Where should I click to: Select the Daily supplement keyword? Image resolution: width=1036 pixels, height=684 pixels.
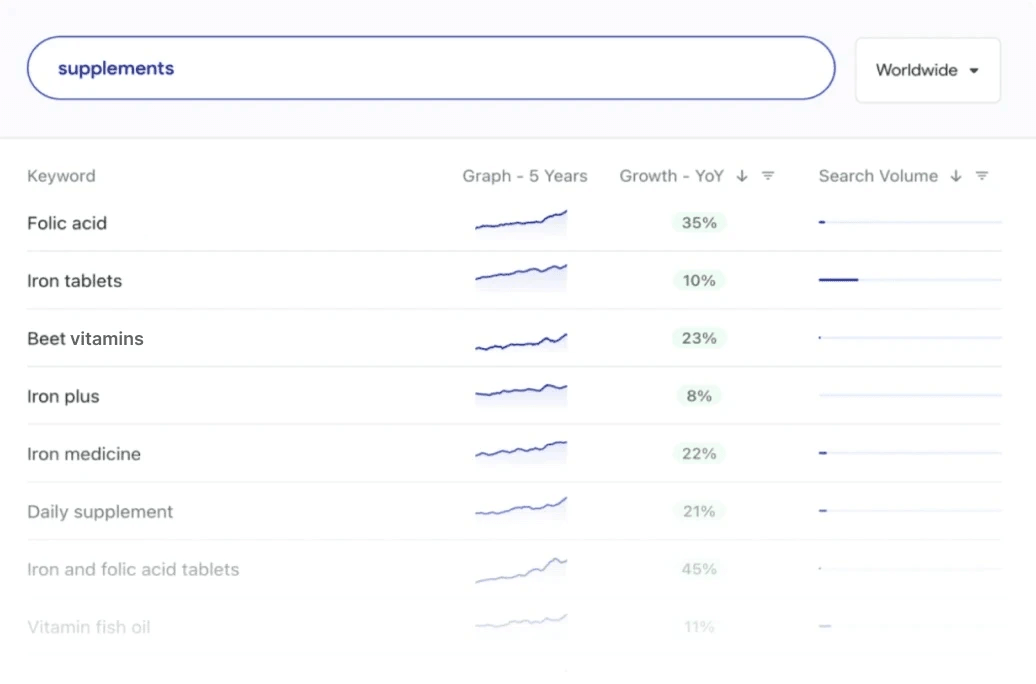[x=100, y=511]
